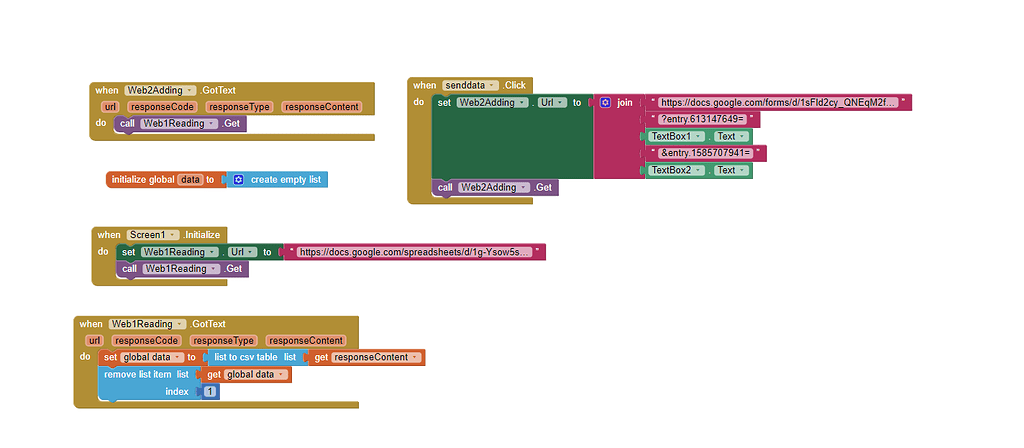1024x448 pixels.
Task: Expand get responseContent variable dropdown
Action: 416,358
